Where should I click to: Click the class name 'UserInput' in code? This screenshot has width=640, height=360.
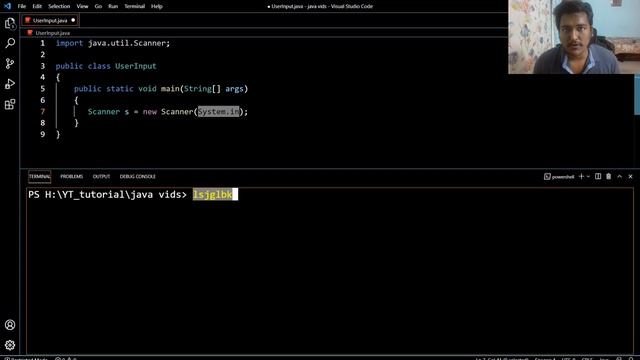coord(136,66)
